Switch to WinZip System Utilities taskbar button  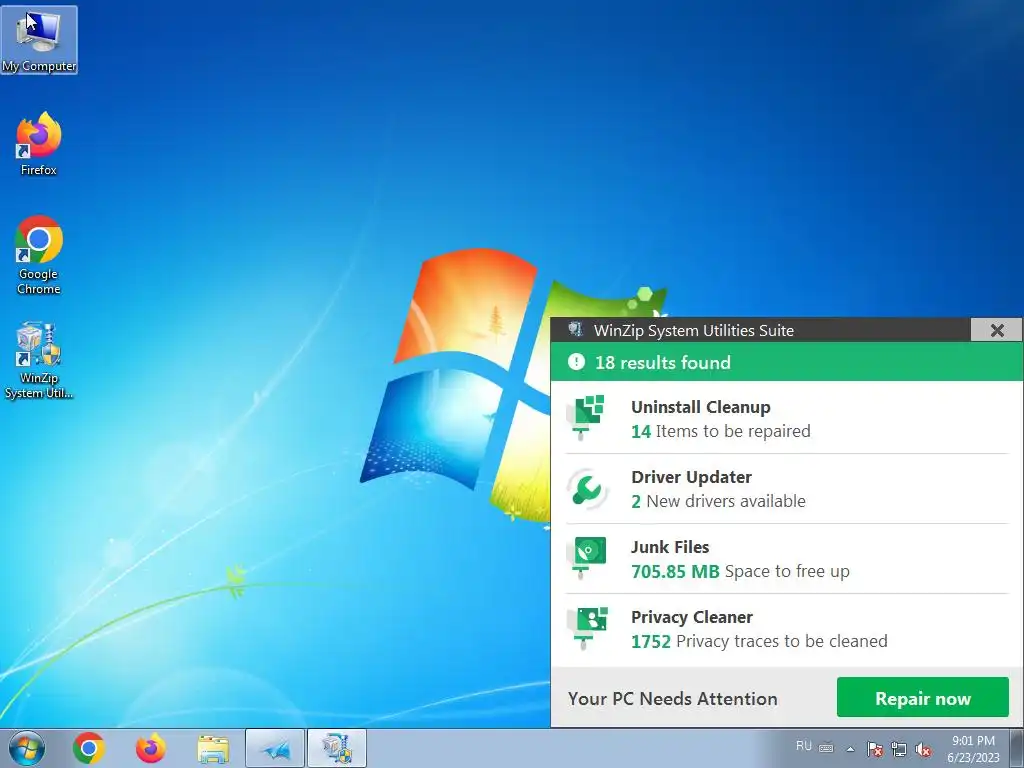pos(337,748)
